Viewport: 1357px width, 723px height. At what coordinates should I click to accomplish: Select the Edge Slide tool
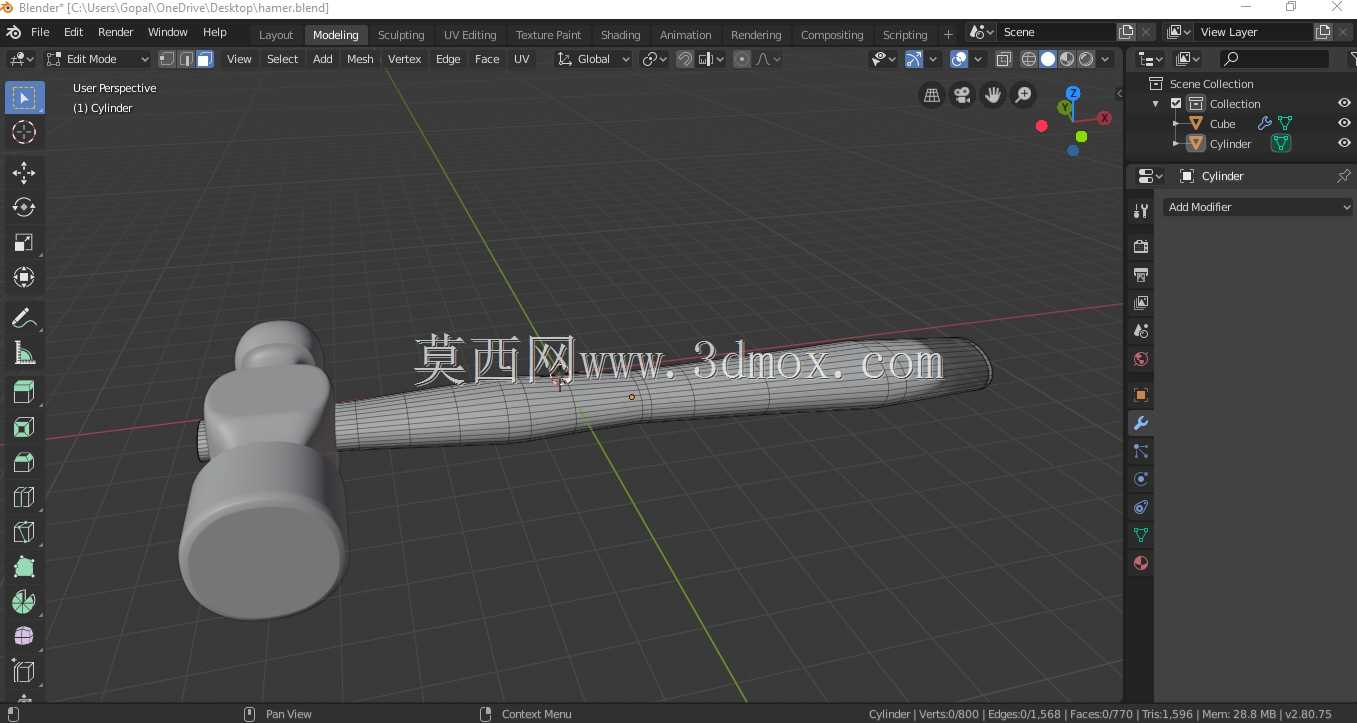click(24, 672)
